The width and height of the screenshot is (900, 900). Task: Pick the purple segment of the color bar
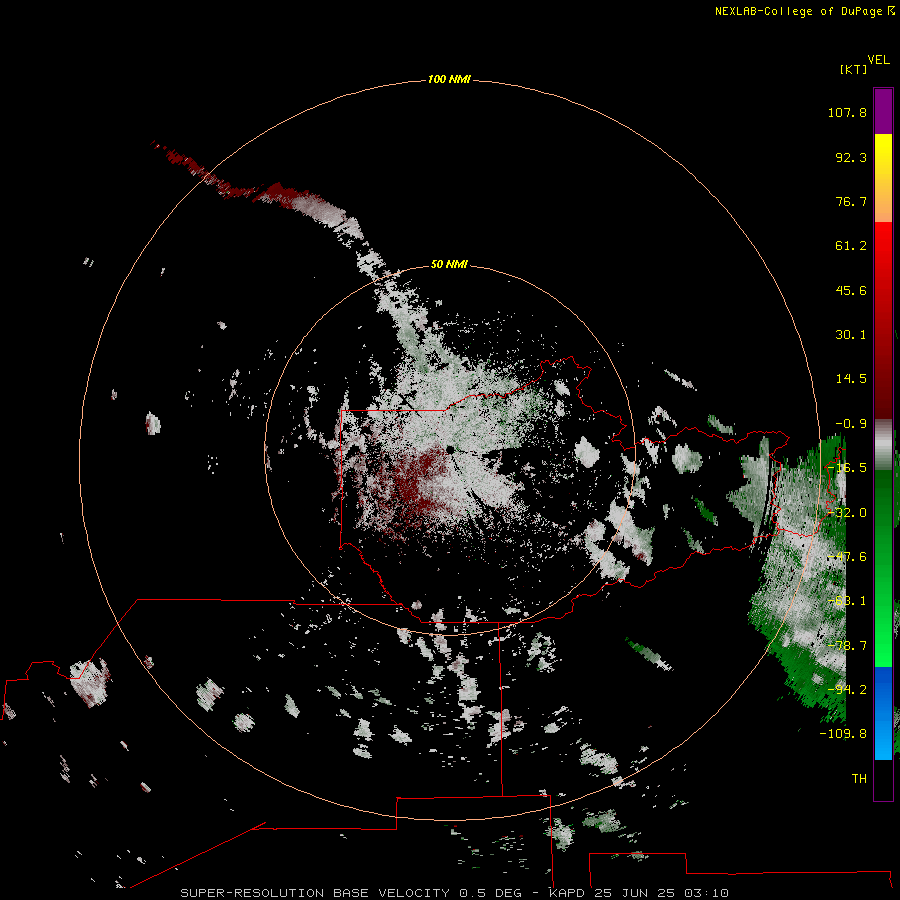pos(883,111)
